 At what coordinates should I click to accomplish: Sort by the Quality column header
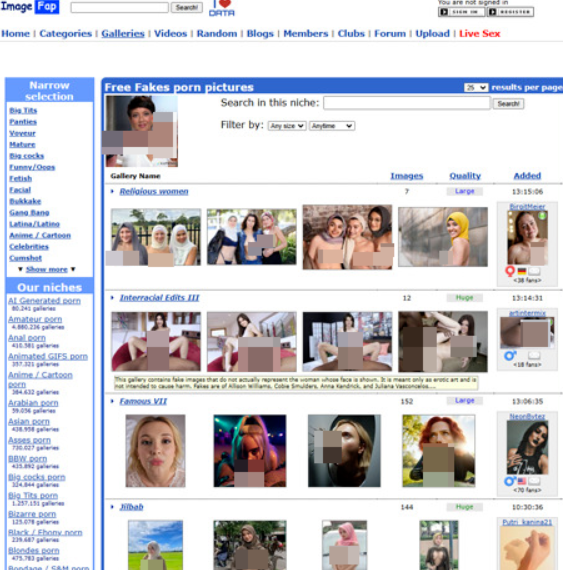465,176
